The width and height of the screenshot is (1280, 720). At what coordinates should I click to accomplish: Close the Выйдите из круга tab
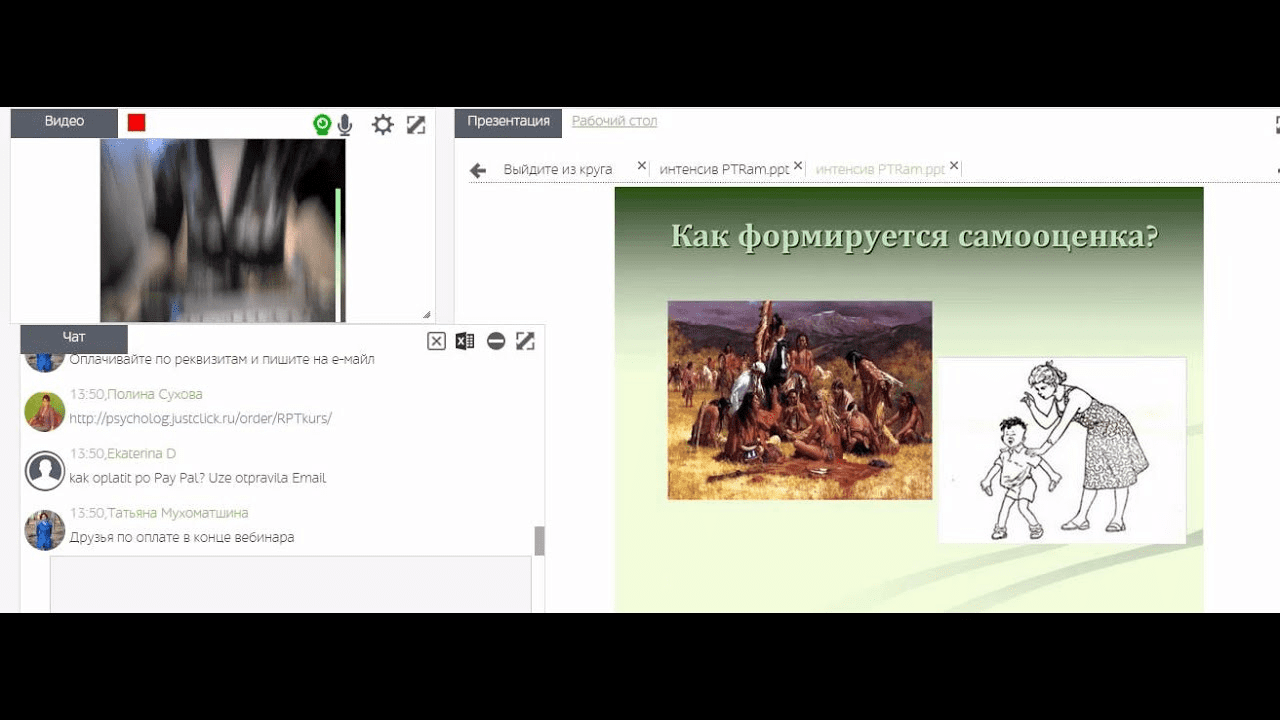coord(642,166)
